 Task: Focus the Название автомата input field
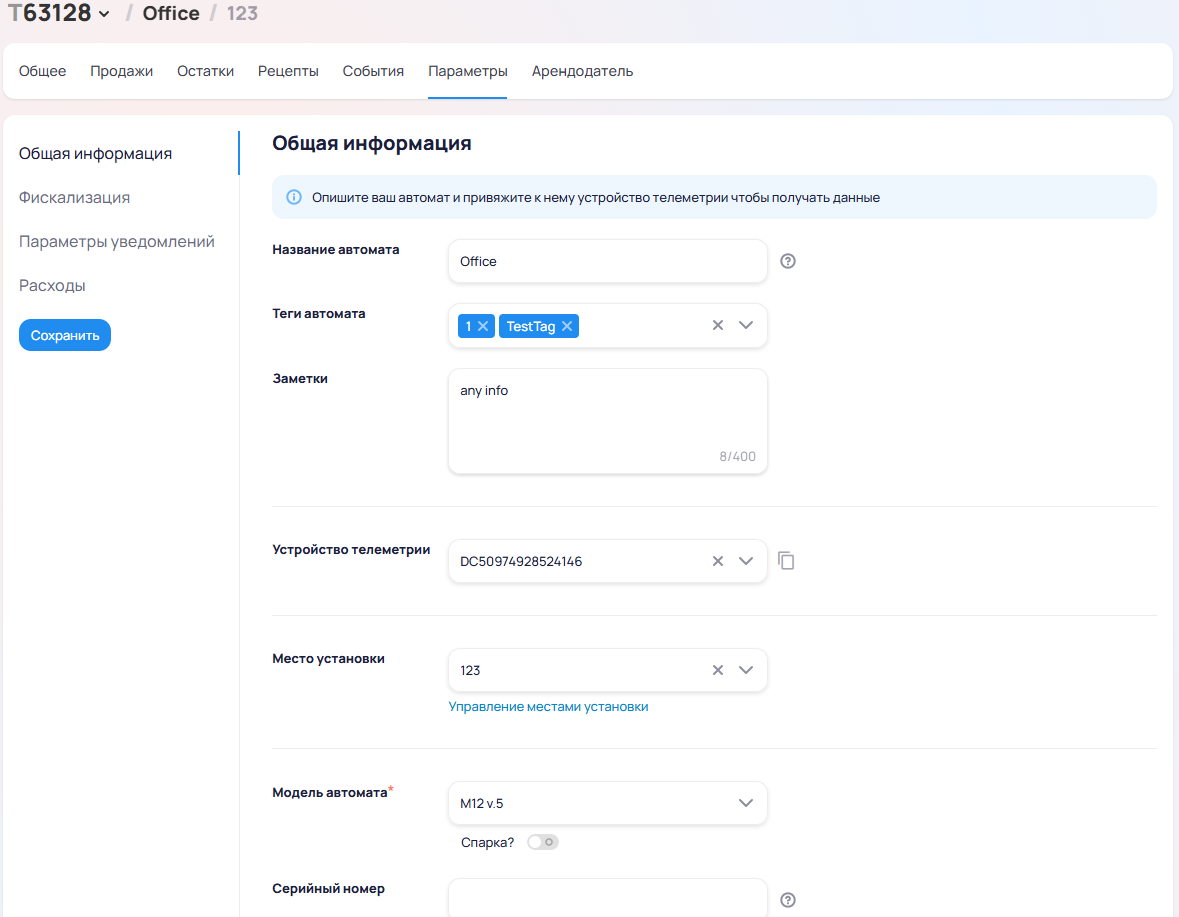click(x=607, y=262)
